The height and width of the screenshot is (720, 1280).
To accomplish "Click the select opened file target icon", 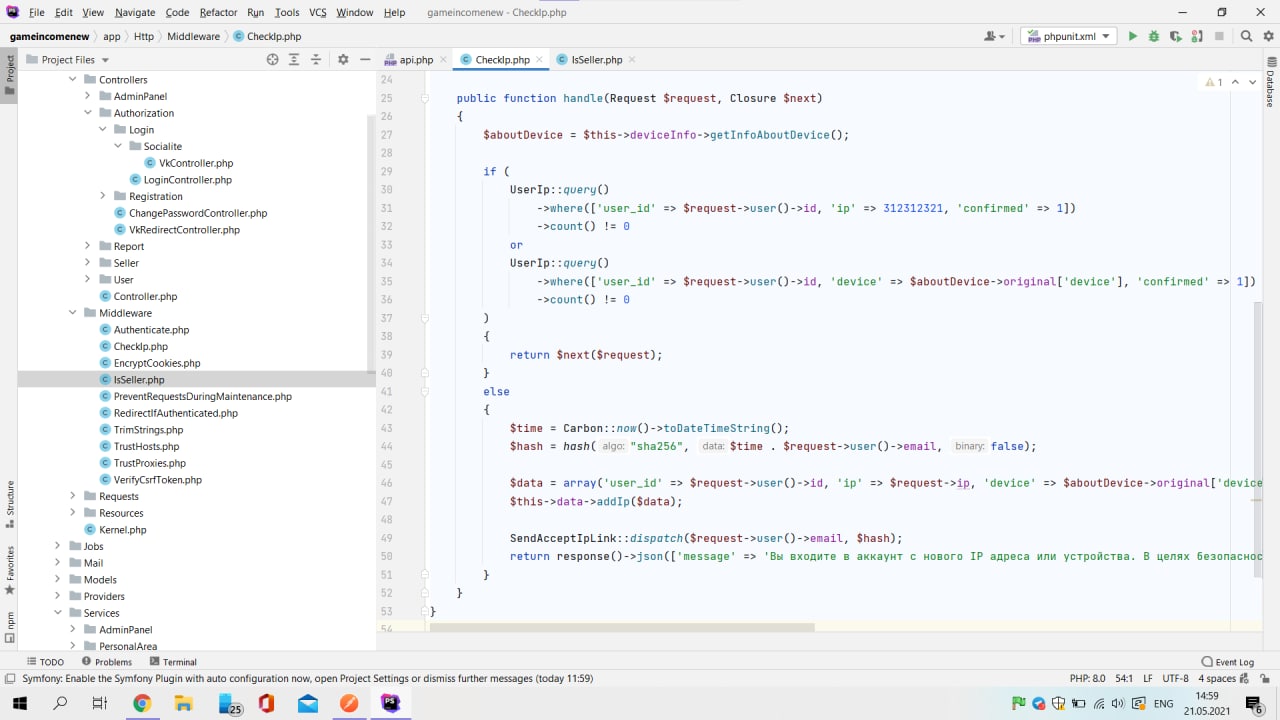I will [x=272, y=60].
